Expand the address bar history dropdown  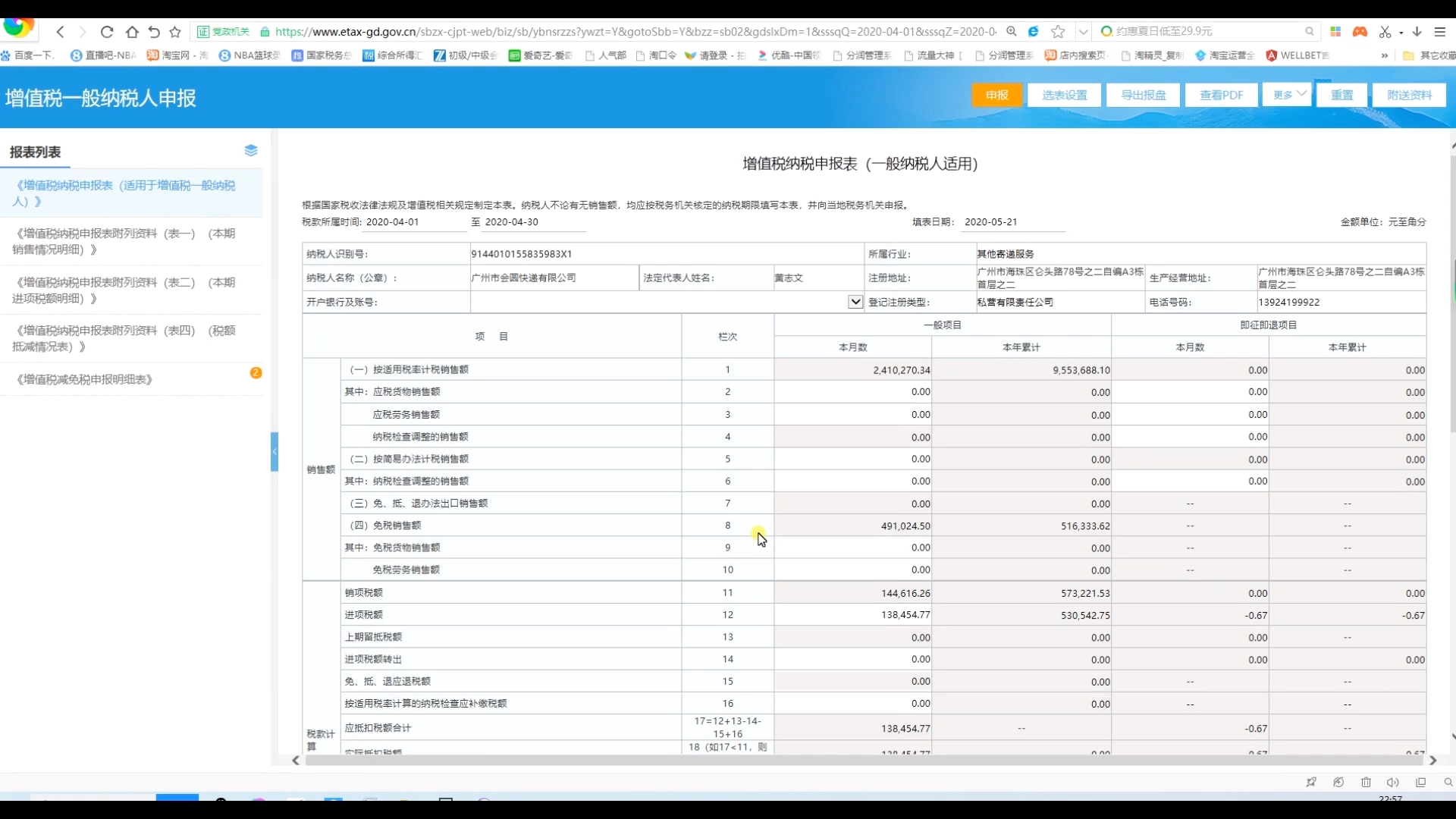[x=1083, y=32]
